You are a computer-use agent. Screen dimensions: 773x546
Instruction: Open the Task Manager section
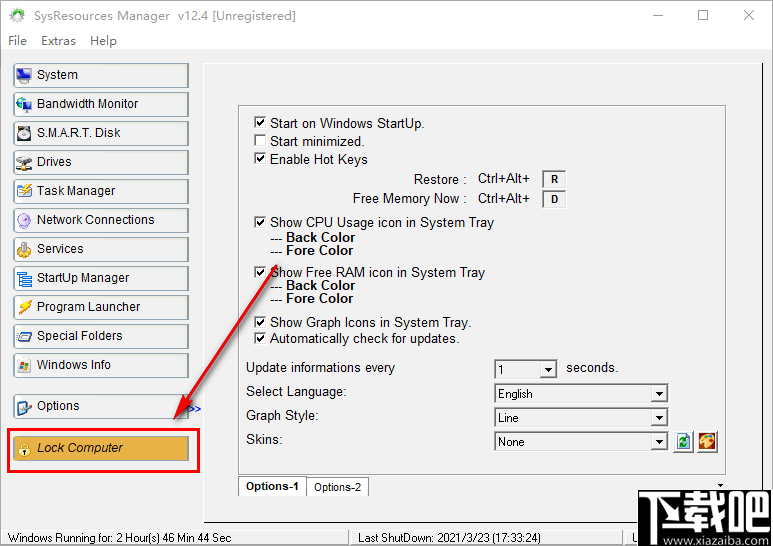(x=101, y=191)
